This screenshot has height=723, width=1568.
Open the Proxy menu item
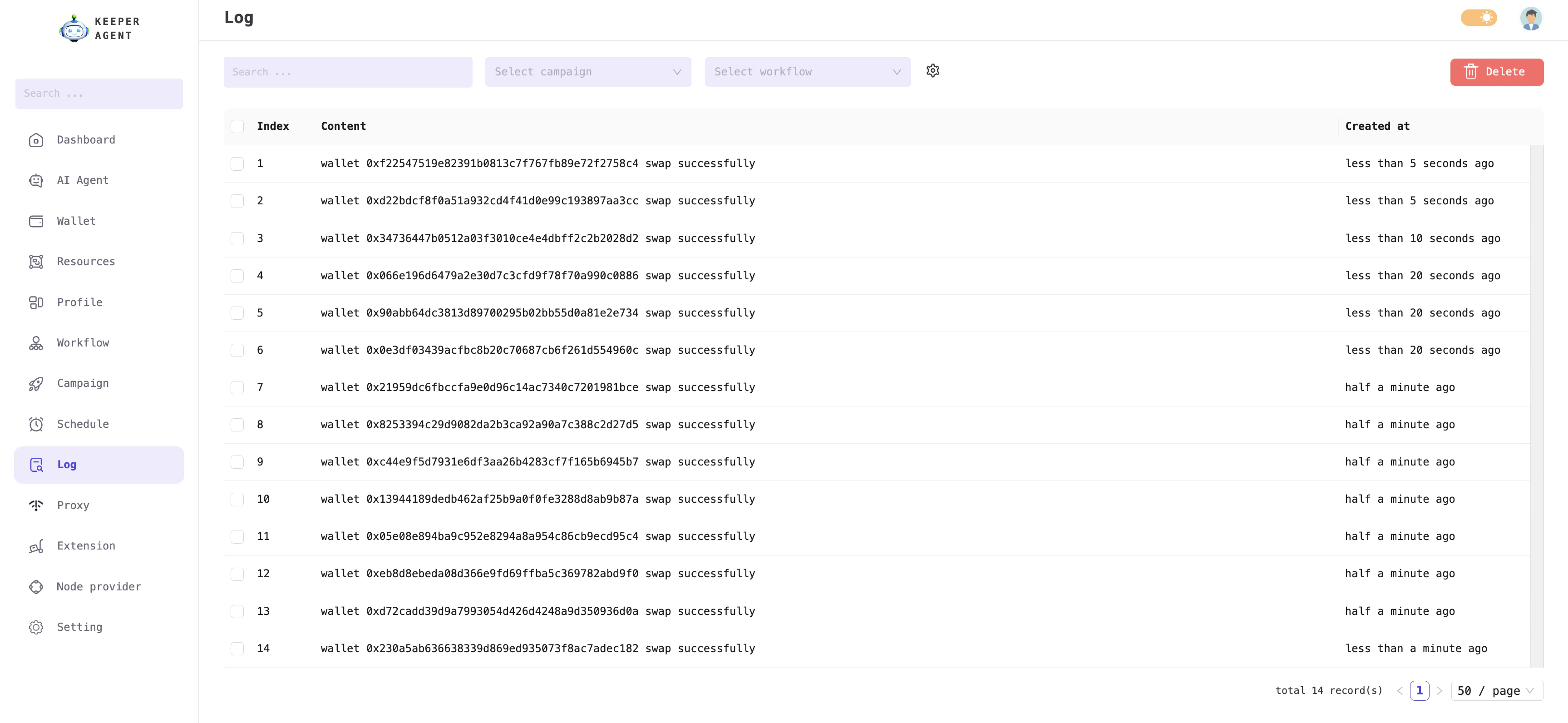click(x=99, y=505)
